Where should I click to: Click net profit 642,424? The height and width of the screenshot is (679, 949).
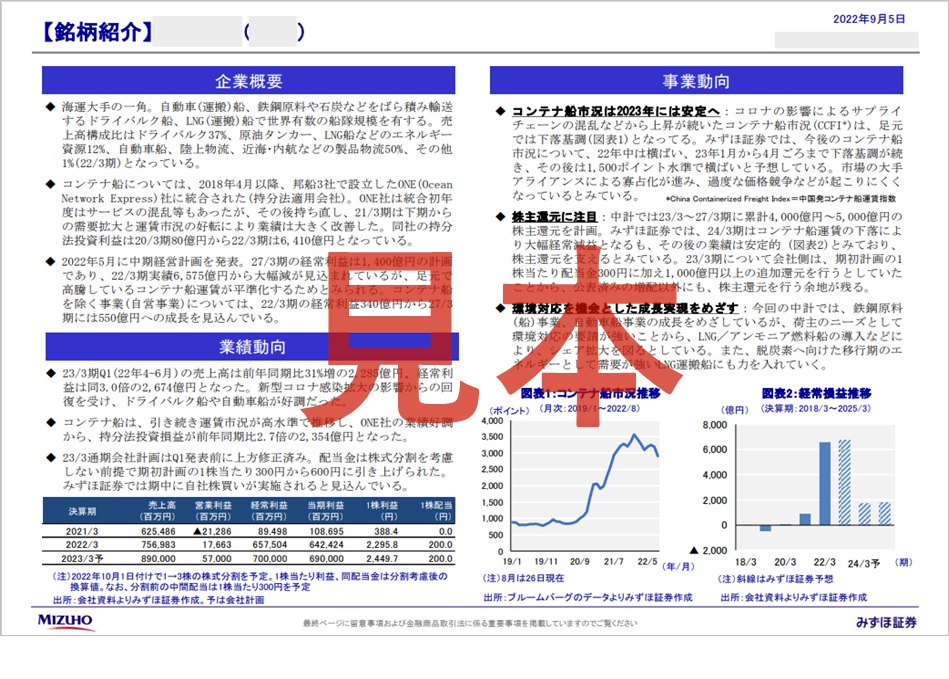(x=326, y=545)
